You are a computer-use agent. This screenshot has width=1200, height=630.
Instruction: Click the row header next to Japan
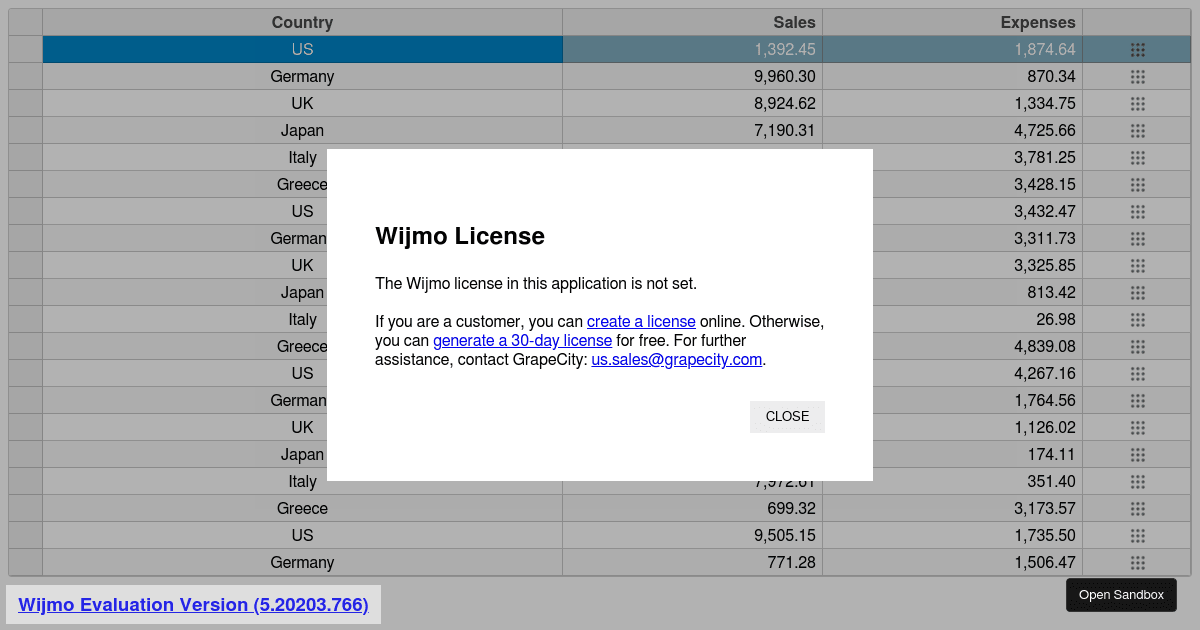pos(24,130)
